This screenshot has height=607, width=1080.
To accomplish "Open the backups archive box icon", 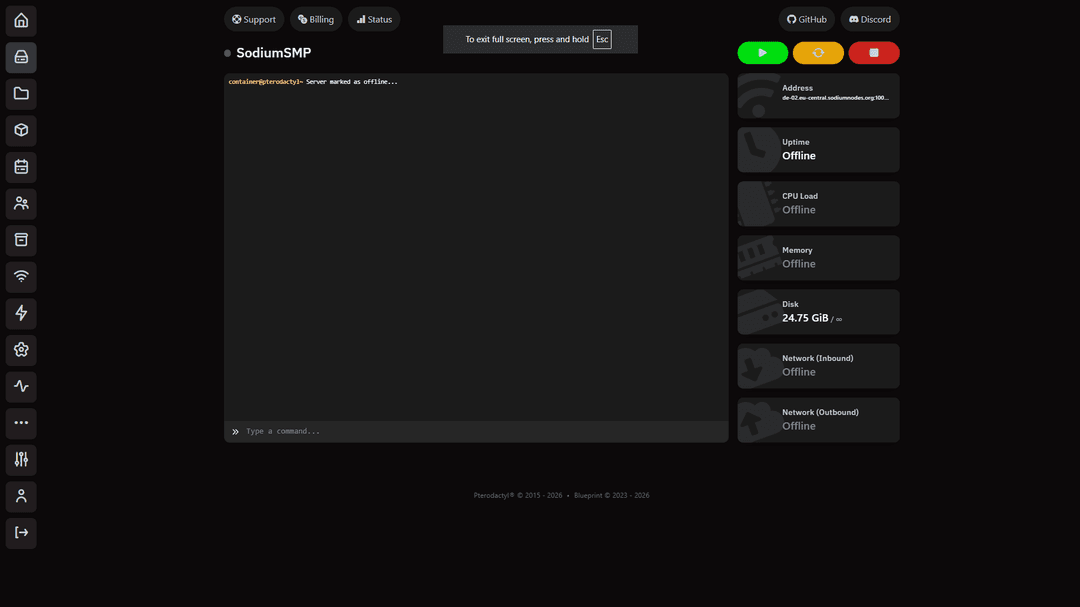I will pos(21,240).
